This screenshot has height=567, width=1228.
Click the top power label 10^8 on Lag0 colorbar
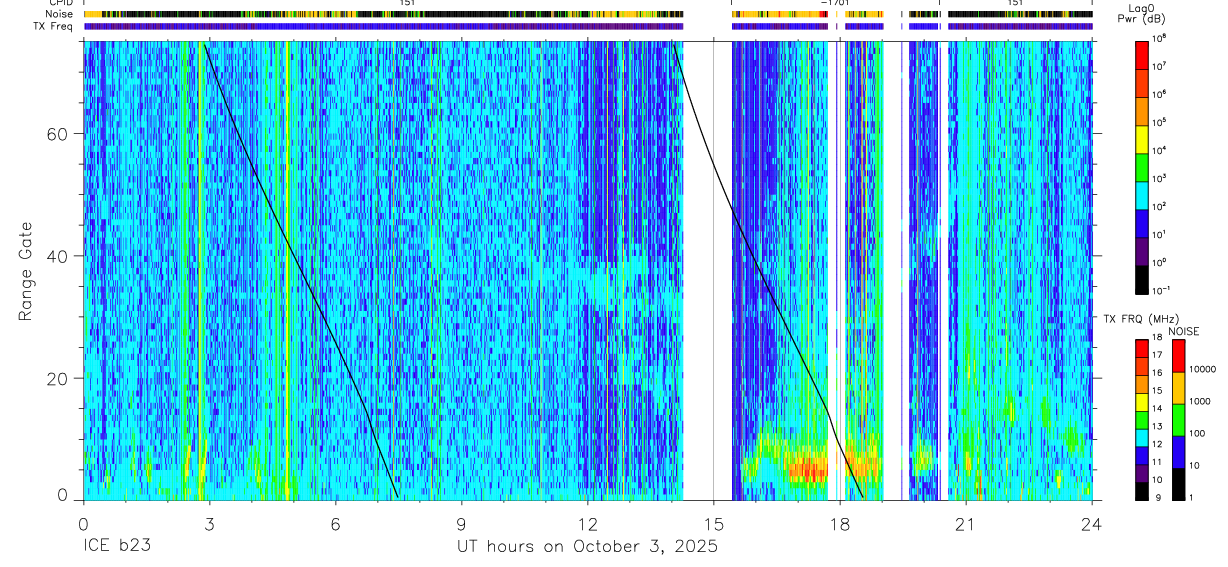coord(1160,37)
